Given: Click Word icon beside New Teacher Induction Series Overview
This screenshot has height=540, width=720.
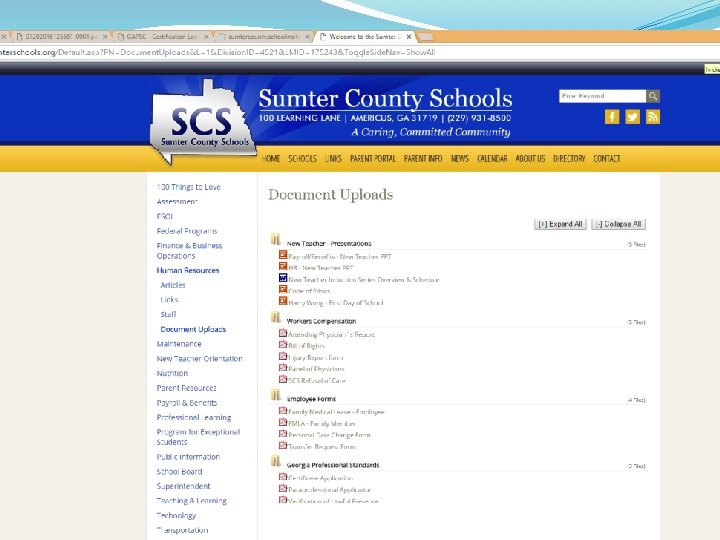Looking at the screenshot, I should 283,278.
